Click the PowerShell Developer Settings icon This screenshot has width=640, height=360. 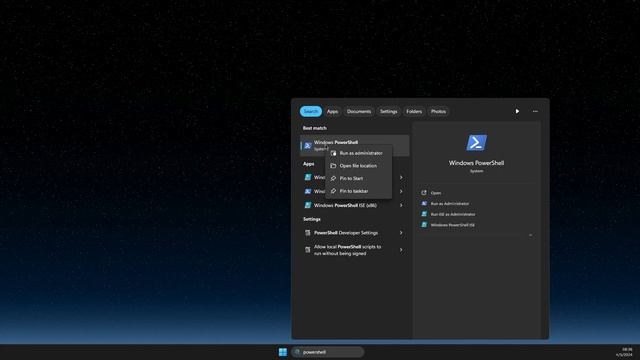coord(308,233)
